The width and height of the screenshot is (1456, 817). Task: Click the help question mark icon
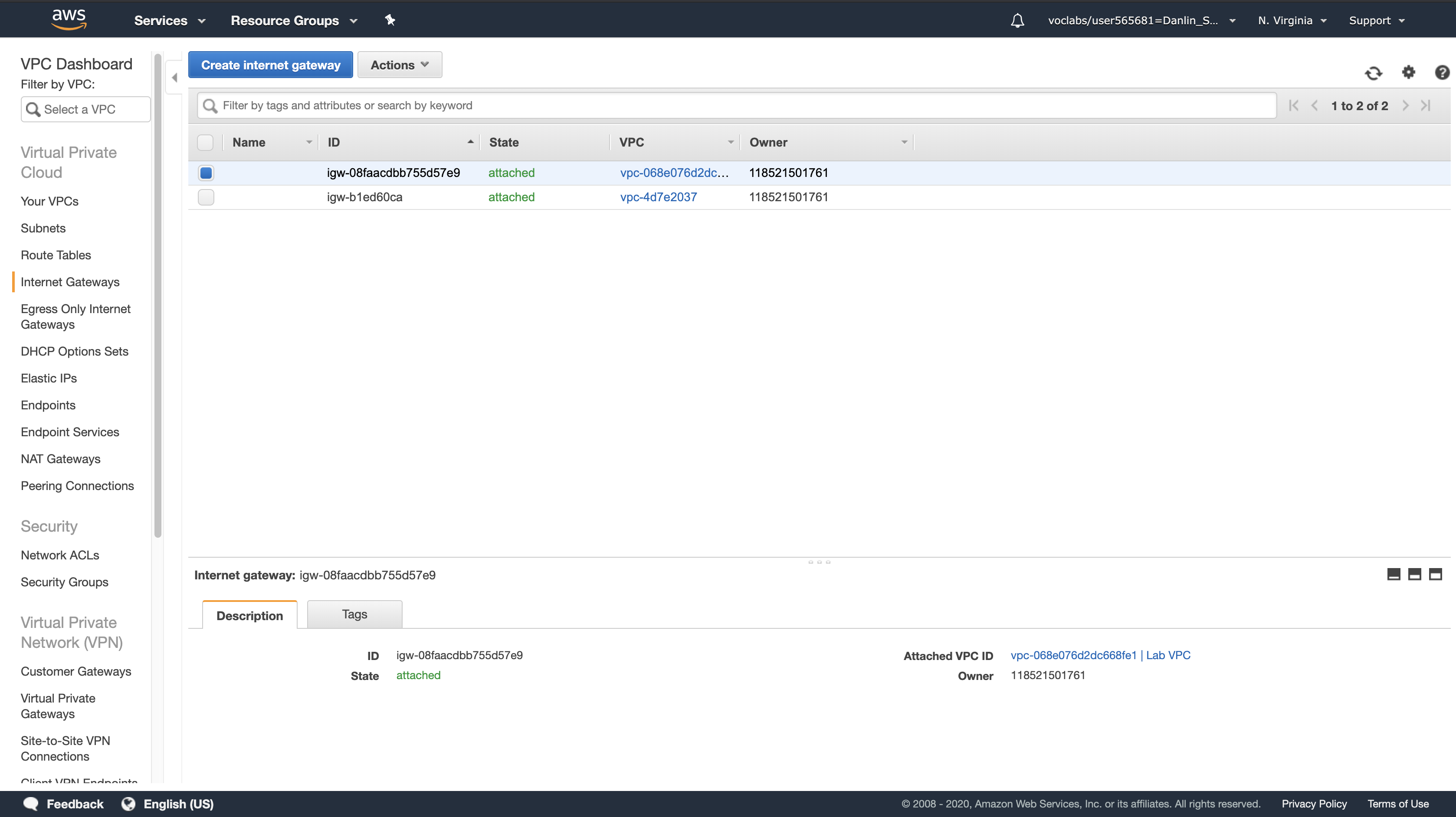pyautogui.click(x=1442, y=72)
